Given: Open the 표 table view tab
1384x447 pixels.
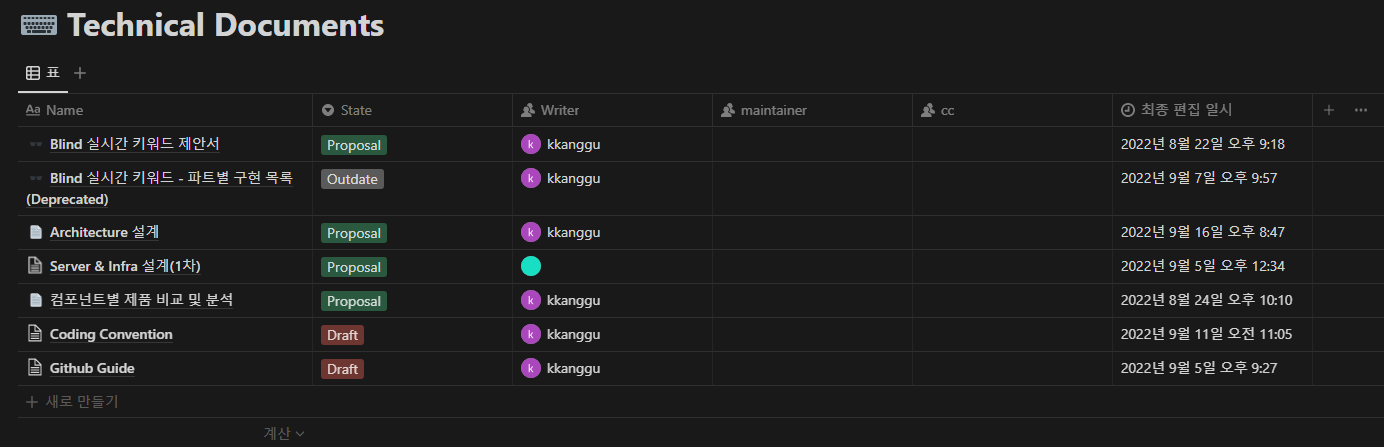Looking at the screenshot, I should tap(43, 73).
